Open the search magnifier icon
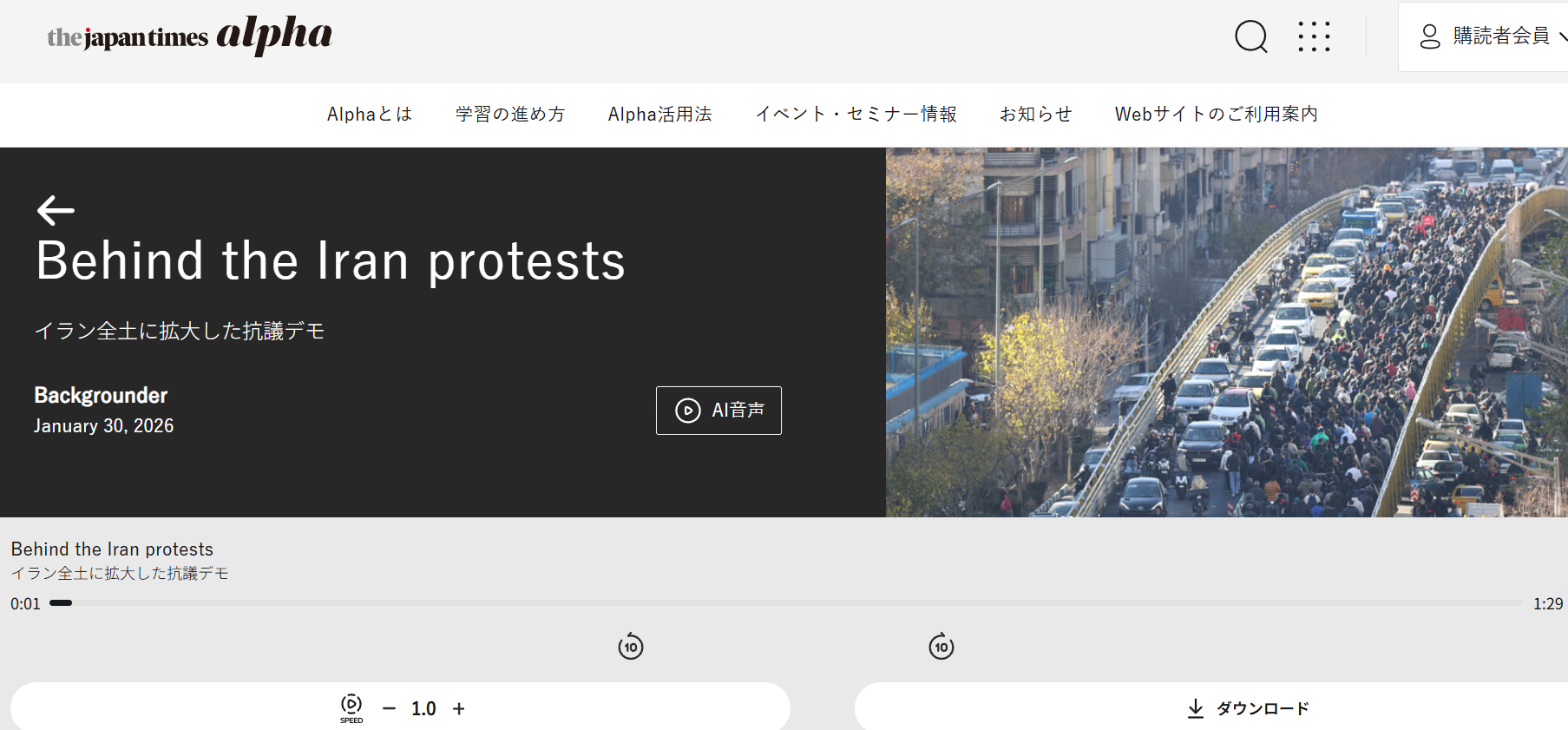The width and height of the screenshot is (1568, 730). 1250,36
